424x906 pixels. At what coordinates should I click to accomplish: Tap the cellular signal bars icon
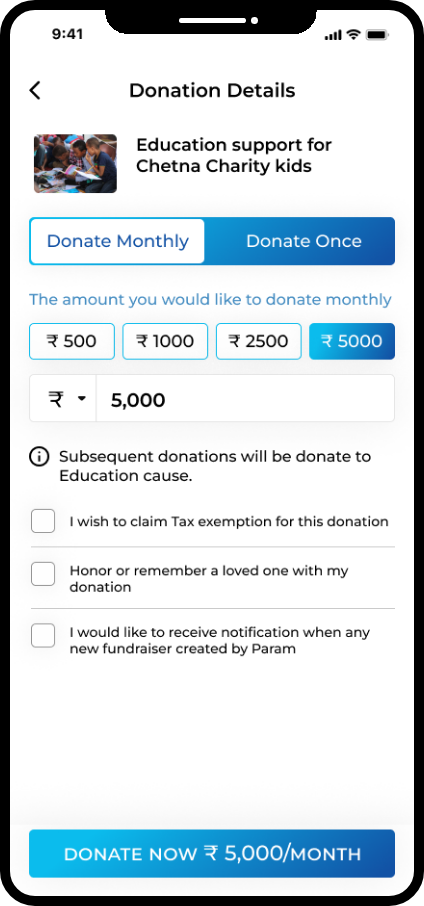(333, 35)
